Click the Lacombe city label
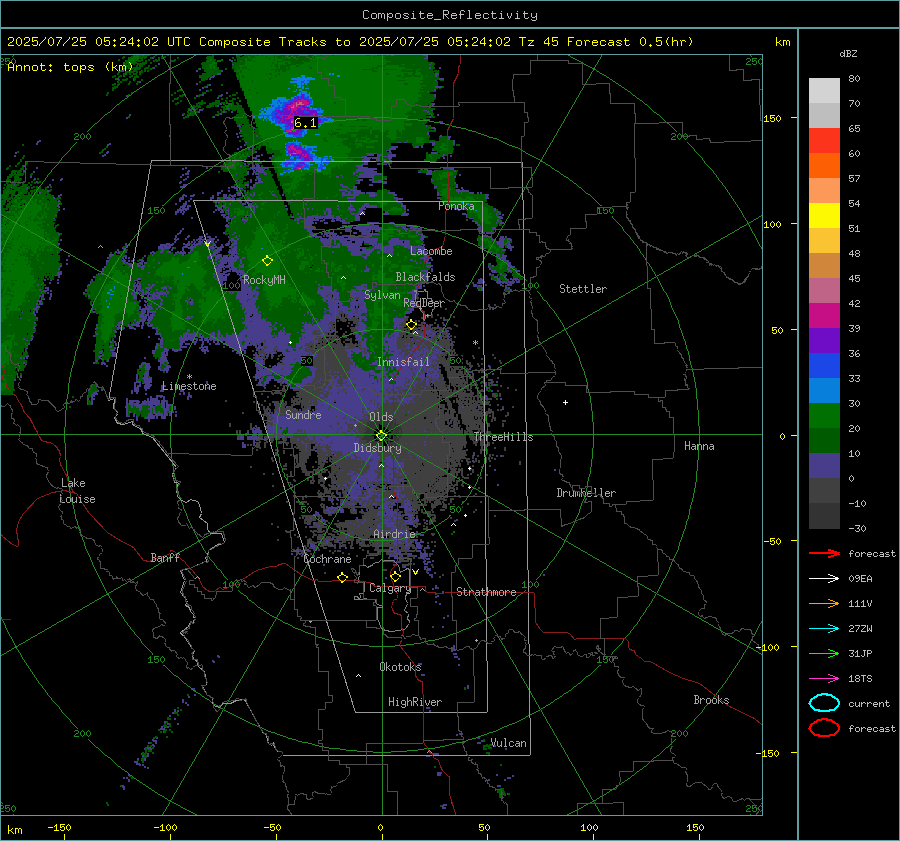This screenshot has width=900, height=841. coord(431,251)
